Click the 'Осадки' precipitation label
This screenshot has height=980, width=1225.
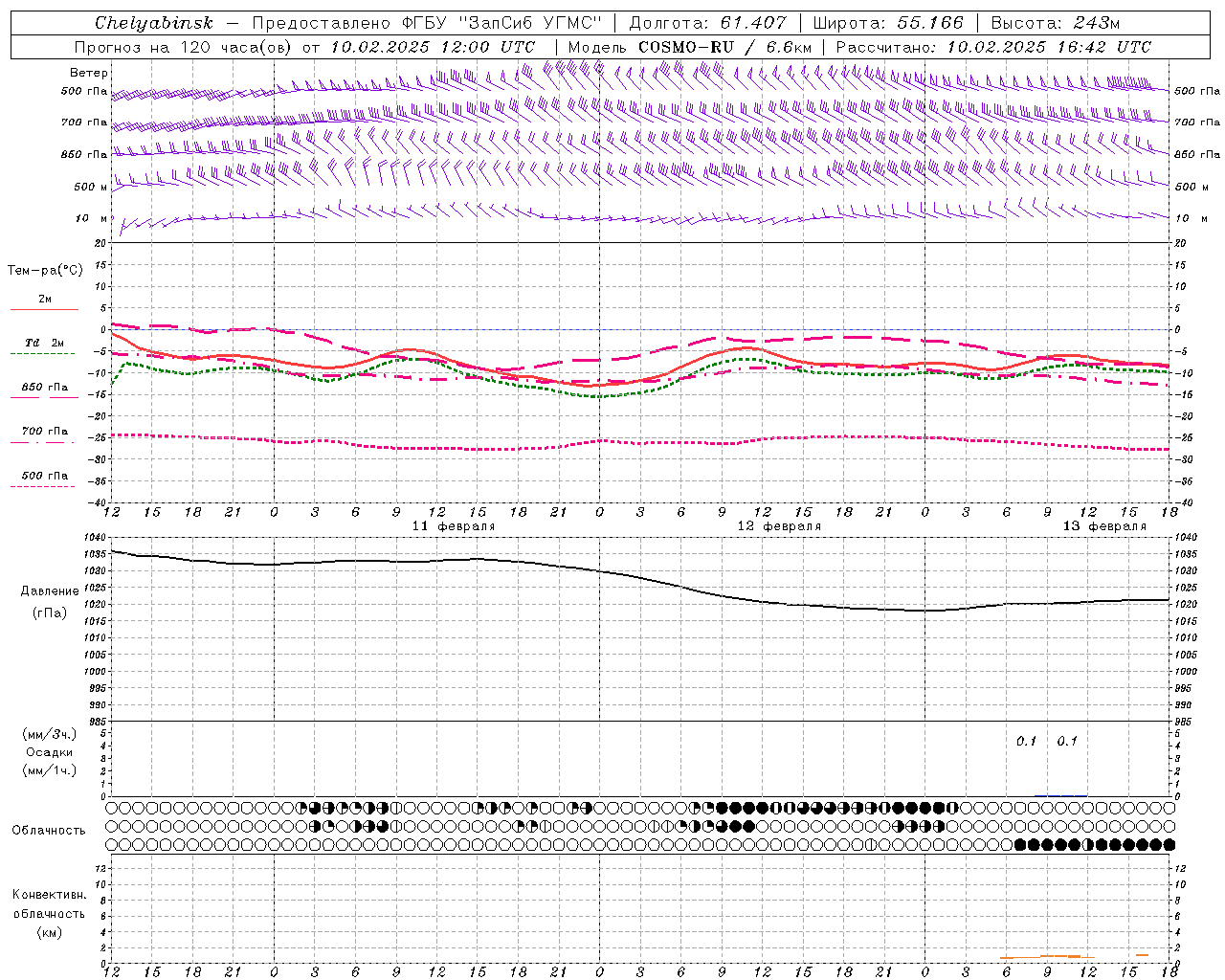50,752
